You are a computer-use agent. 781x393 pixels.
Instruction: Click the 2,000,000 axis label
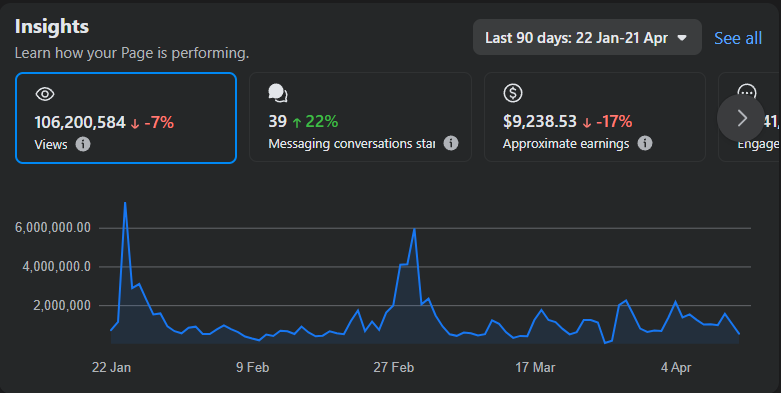coord(62,305)
